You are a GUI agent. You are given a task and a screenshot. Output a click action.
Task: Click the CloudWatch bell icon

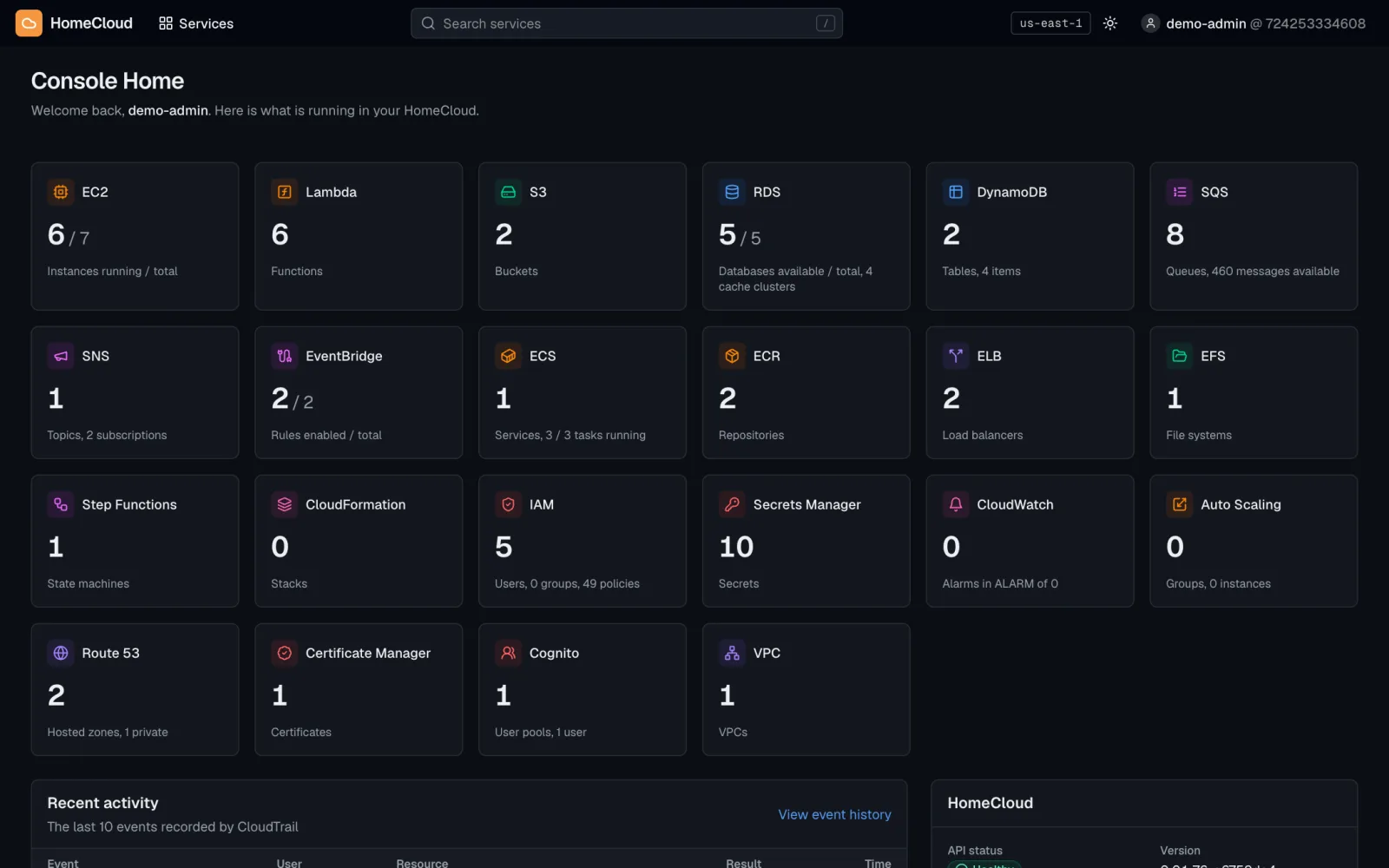pos(956,504)
